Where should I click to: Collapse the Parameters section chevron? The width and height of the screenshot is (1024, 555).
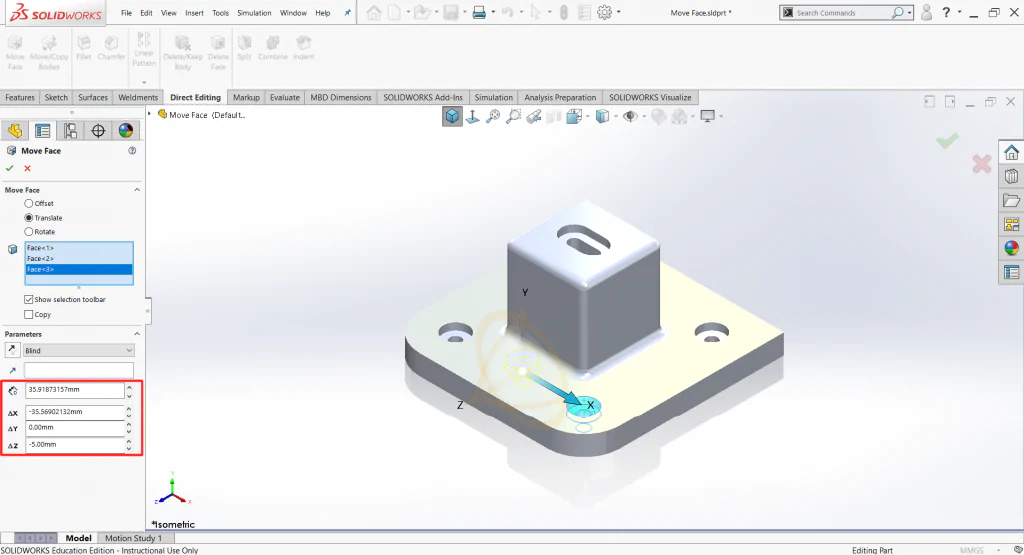[136, 334]
